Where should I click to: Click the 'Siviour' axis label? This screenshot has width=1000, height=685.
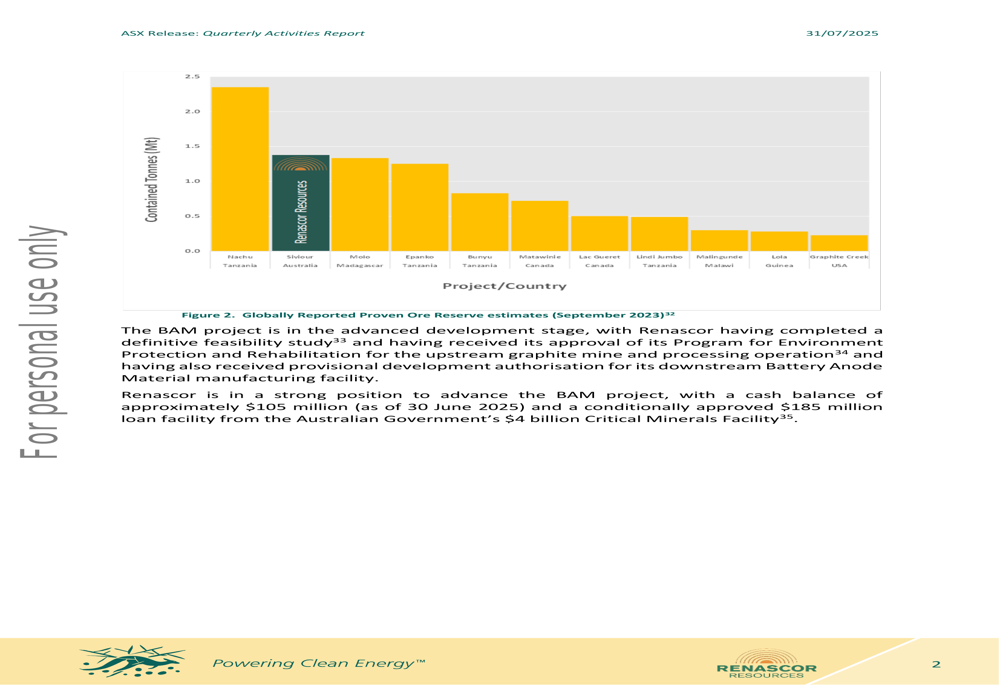click(300, 257)
